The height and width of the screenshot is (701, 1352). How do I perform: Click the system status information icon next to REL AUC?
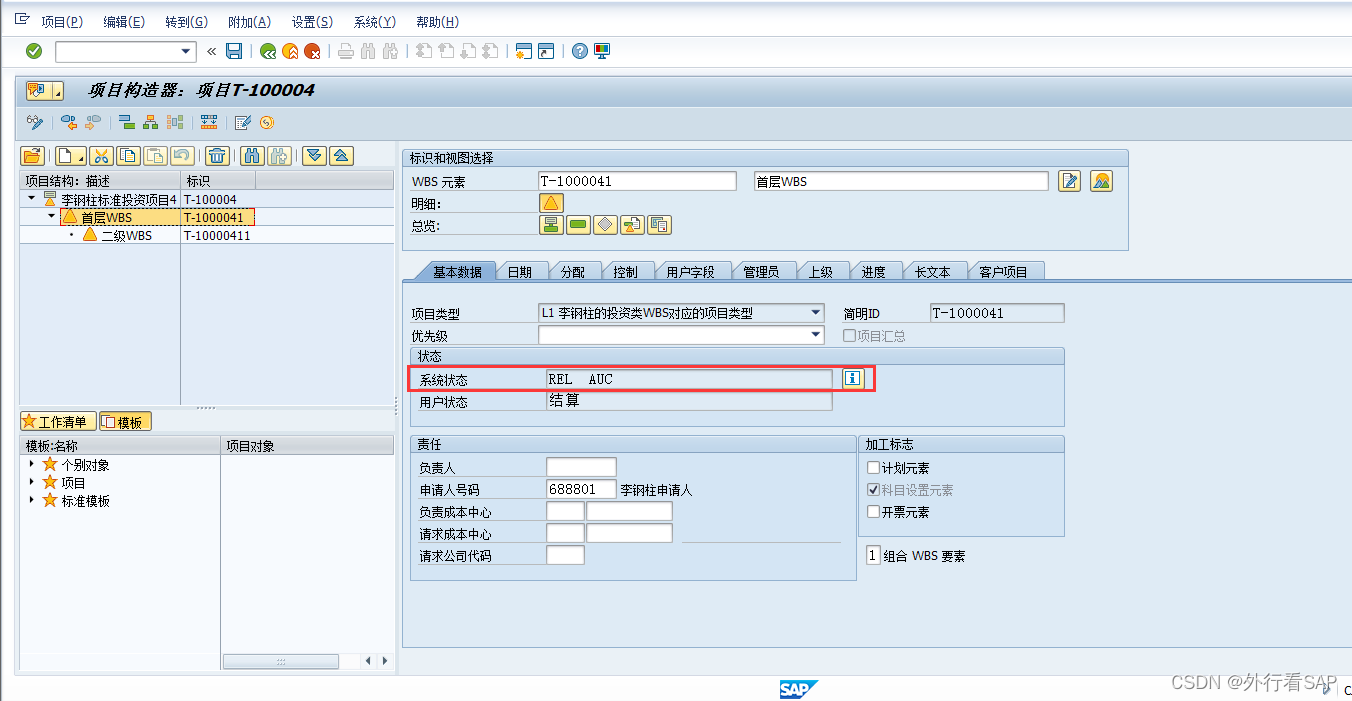pyautogui.click(x=853, y=379)
